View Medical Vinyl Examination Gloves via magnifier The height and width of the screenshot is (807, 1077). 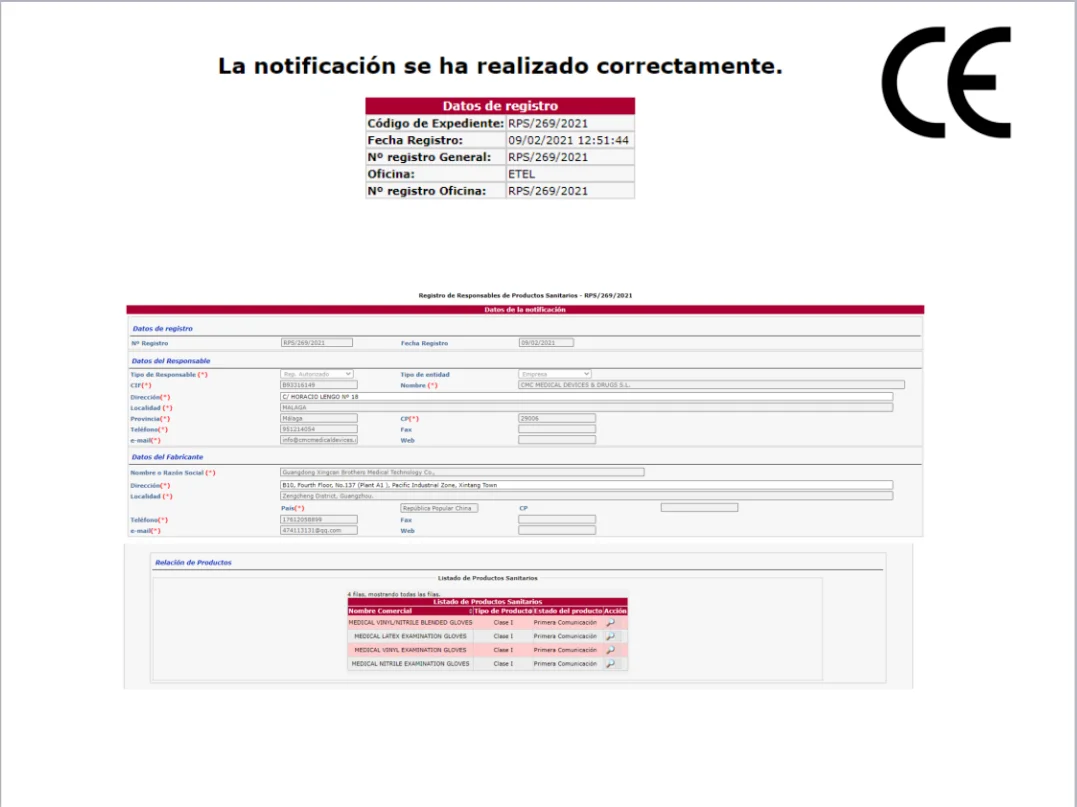[611, 650]
